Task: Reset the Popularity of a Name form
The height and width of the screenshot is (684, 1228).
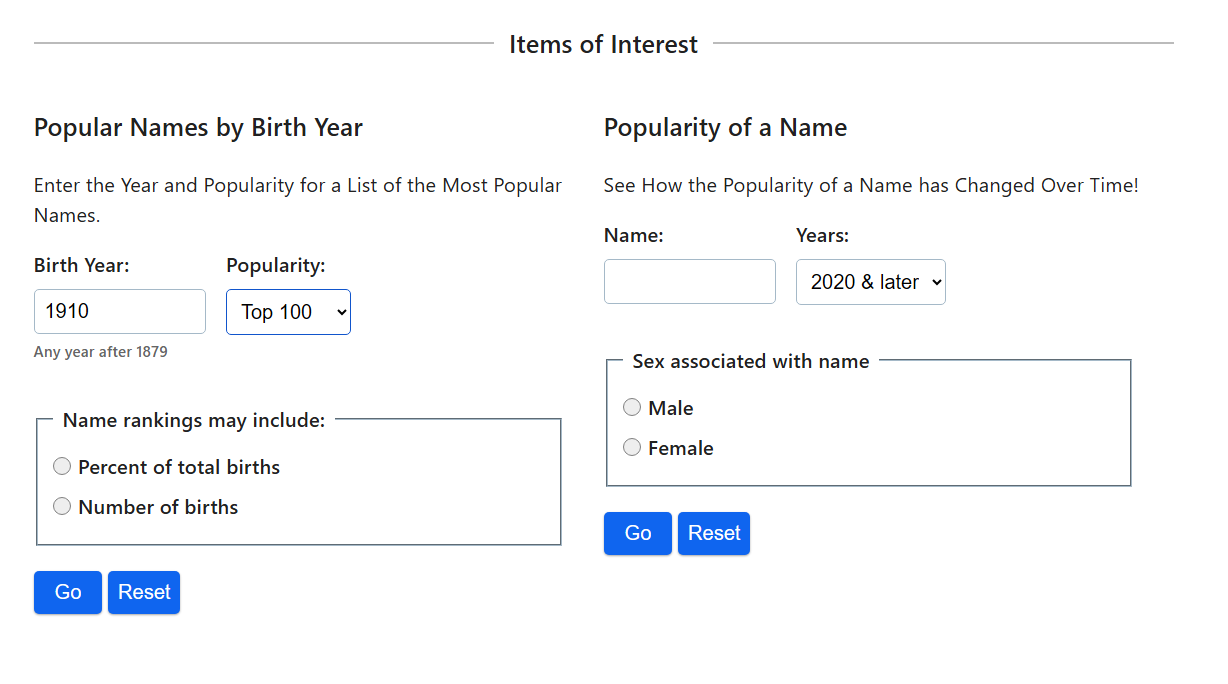Action: click(714, 533)
